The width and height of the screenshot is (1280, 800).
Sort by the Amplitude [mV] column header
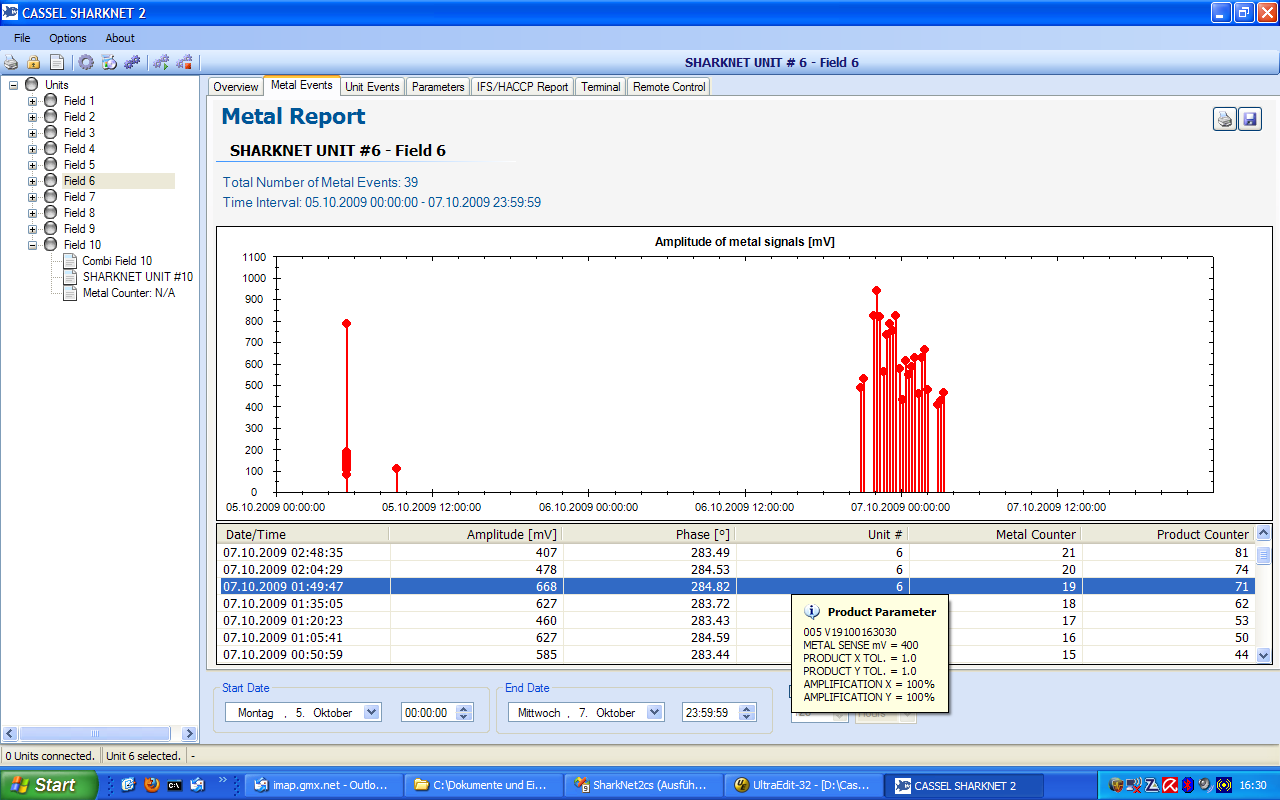tap(475, 535)
